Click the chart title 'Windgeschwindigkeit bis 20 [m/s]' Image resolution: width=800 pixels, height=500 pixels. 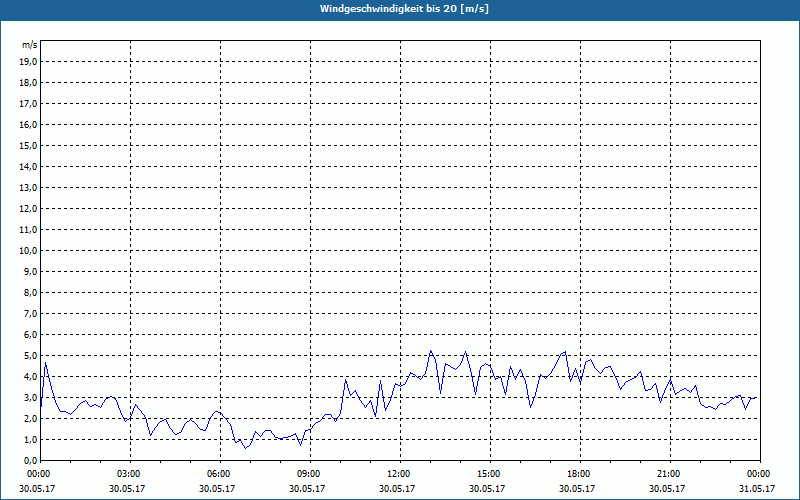[x=404, y=9]
